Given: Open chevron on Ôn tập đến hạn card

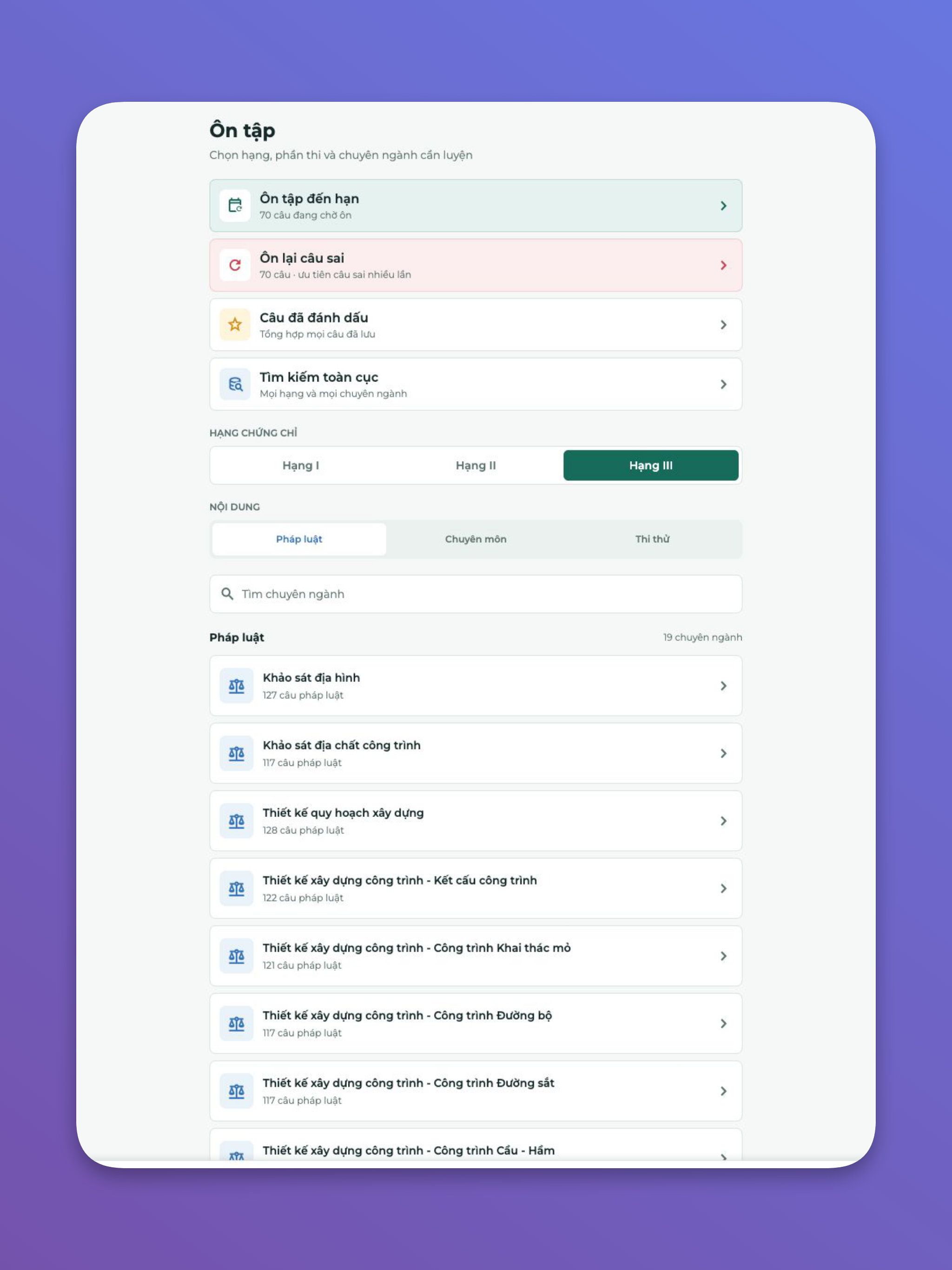Looking at the screenshot, I should pos(723,205).
